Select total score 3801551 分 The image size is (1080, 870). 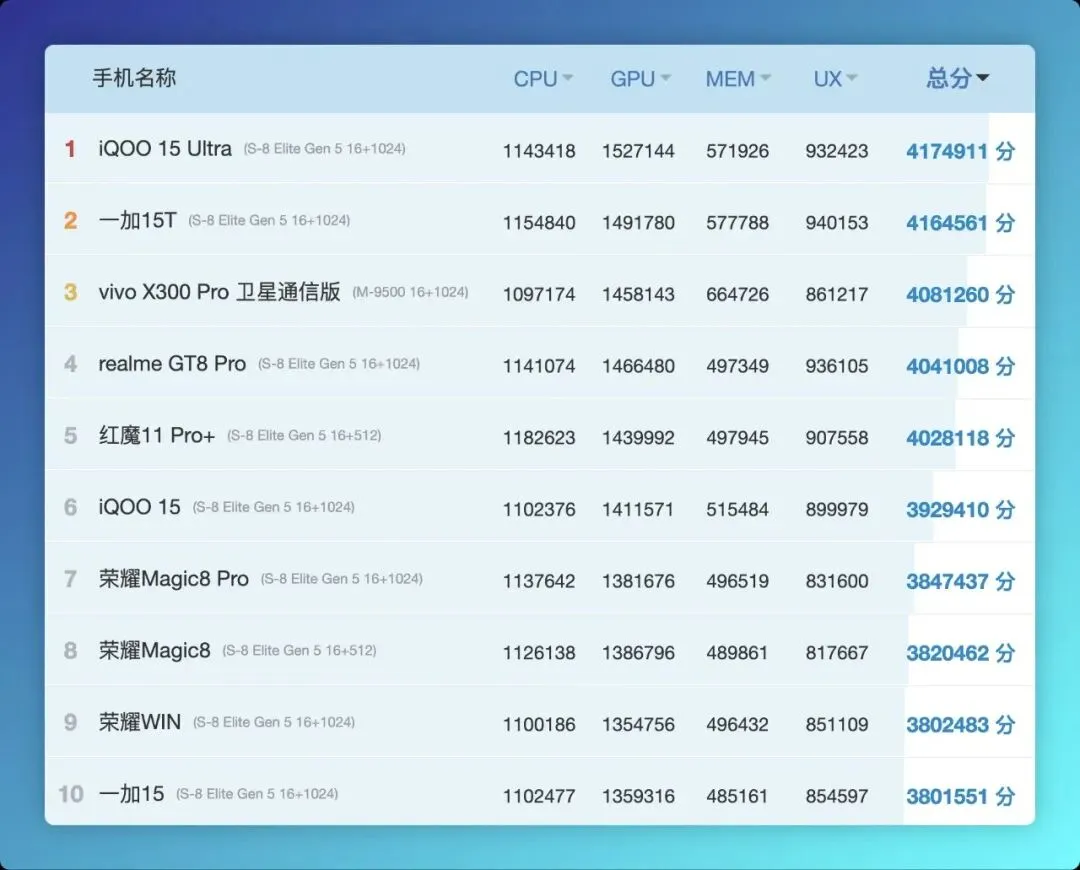coord(960,796)
